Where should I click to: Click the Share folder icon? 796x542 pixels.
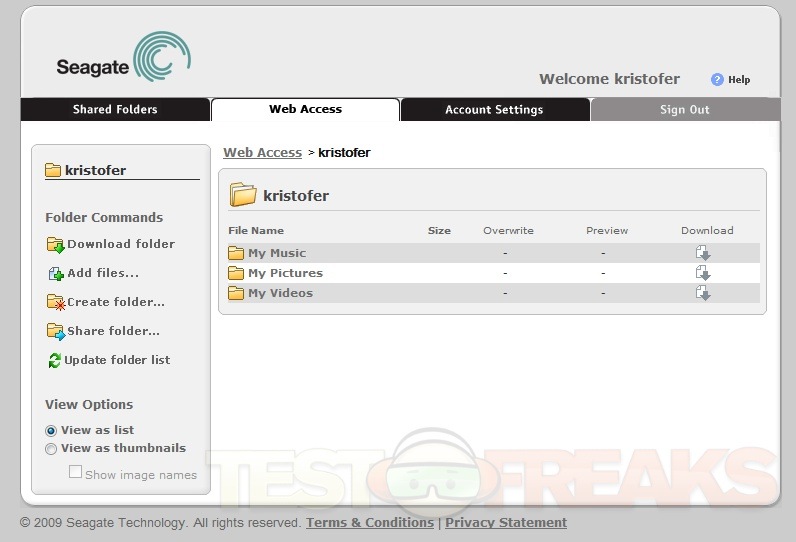point(55,332)
